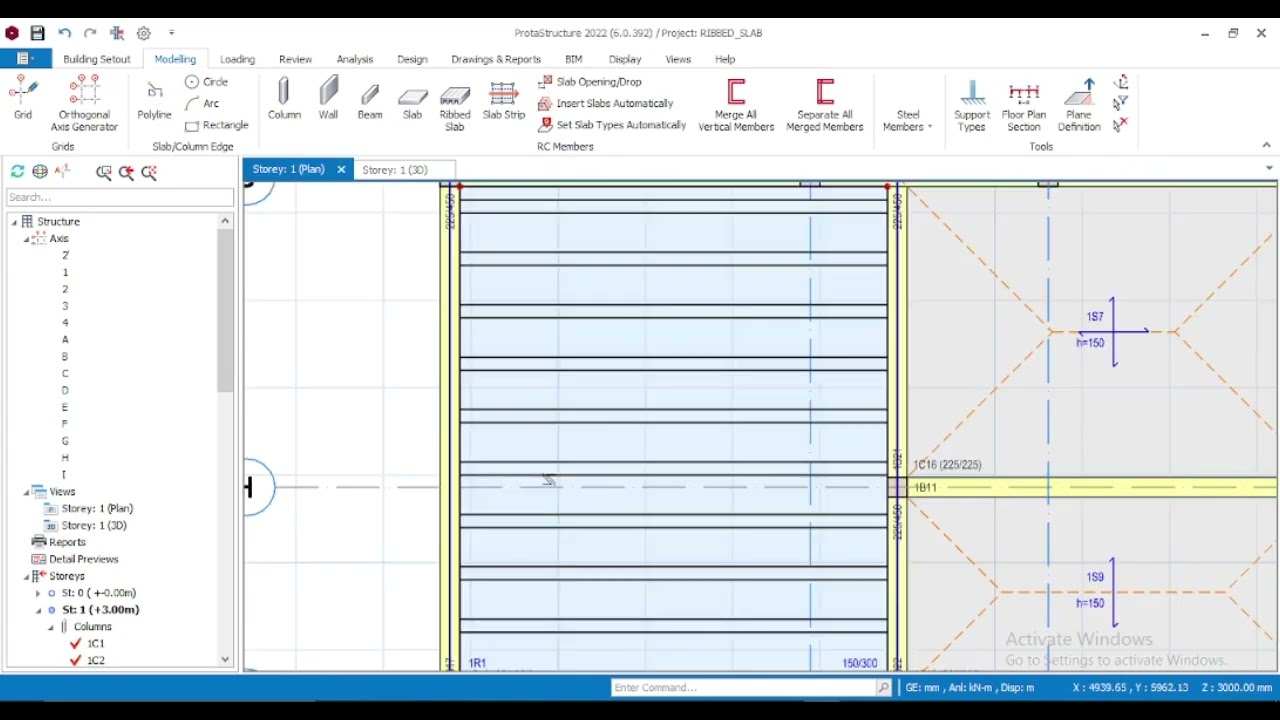
Task: Switch to the Analysis tab
Action: pyautogui.click(x=354, y=59)
